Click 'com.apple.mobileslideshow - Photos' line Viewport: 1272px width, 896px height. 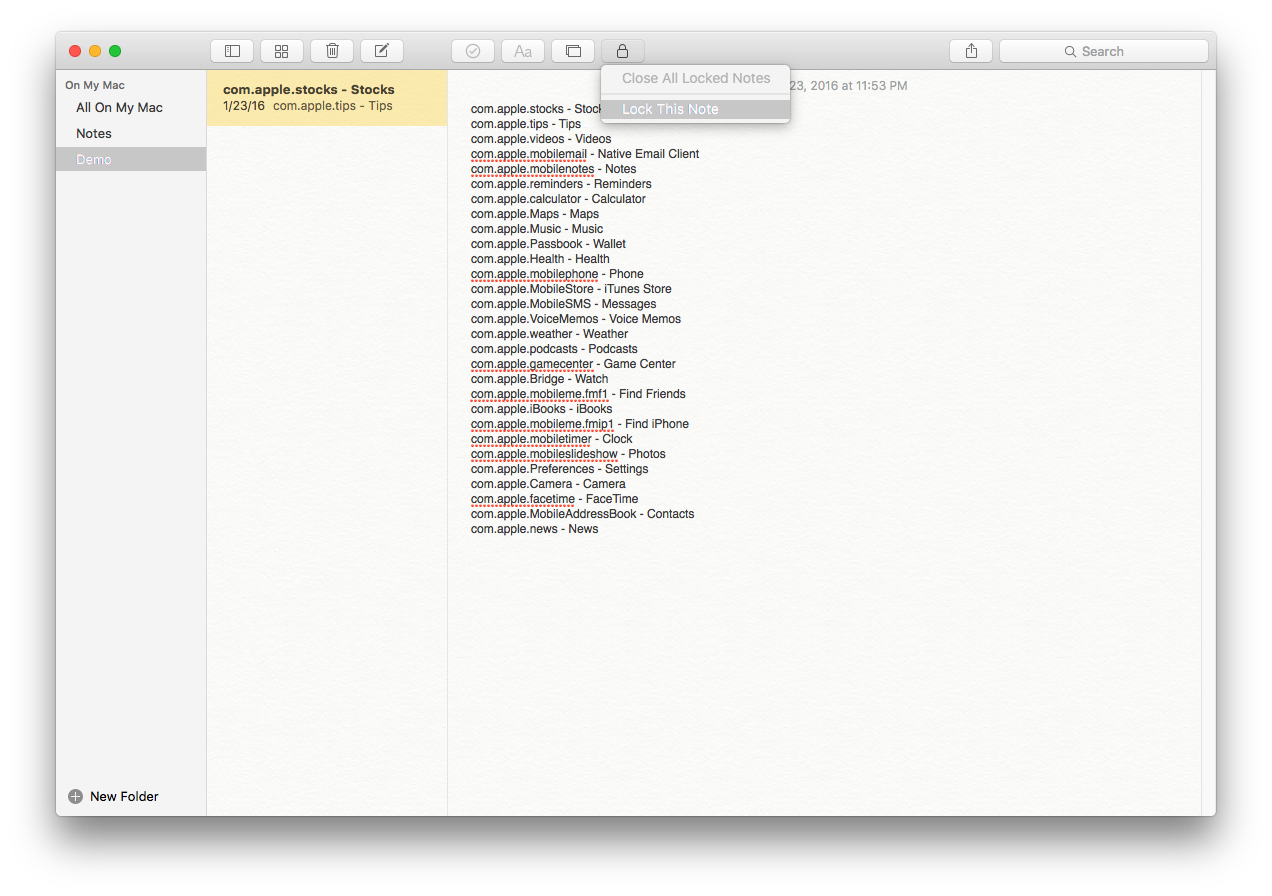click(x=568, y=454)
